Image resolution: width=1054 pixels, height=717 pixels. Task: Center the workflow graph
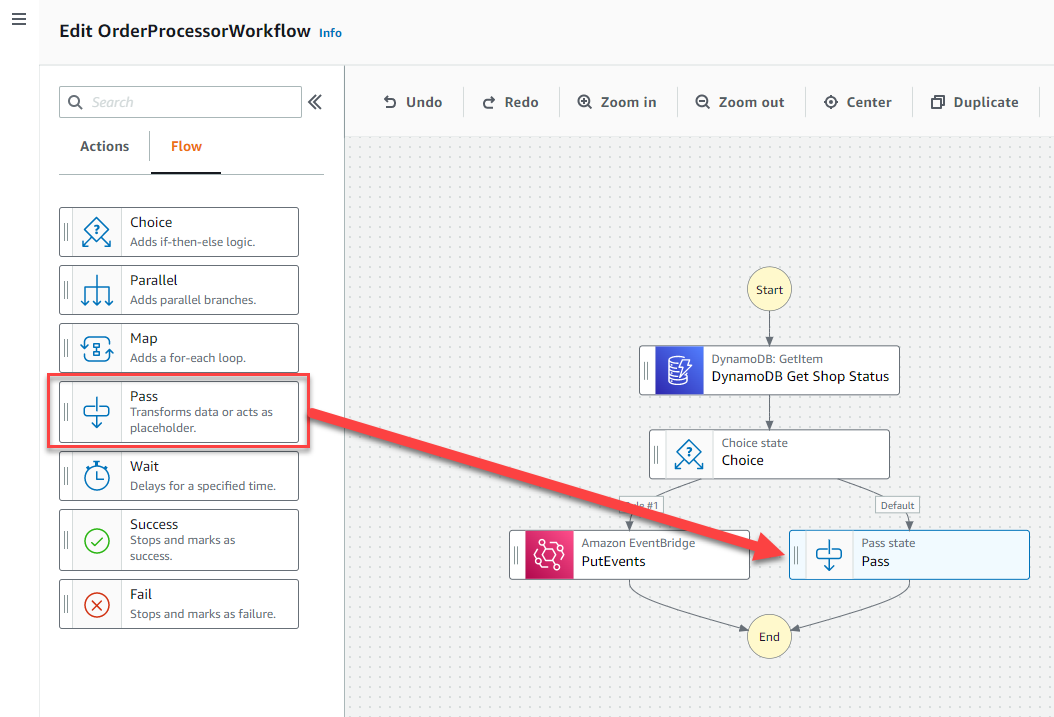click(x=858, y=102)
